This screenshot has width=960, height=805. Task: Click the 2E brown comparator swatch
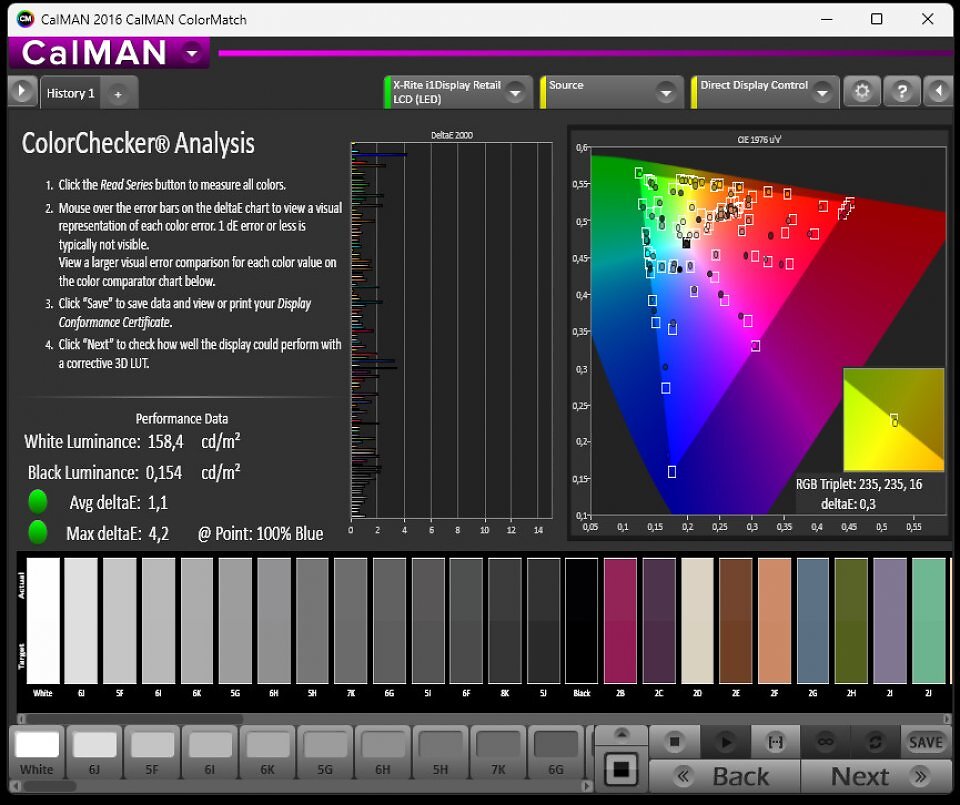(x=736, y=620)
